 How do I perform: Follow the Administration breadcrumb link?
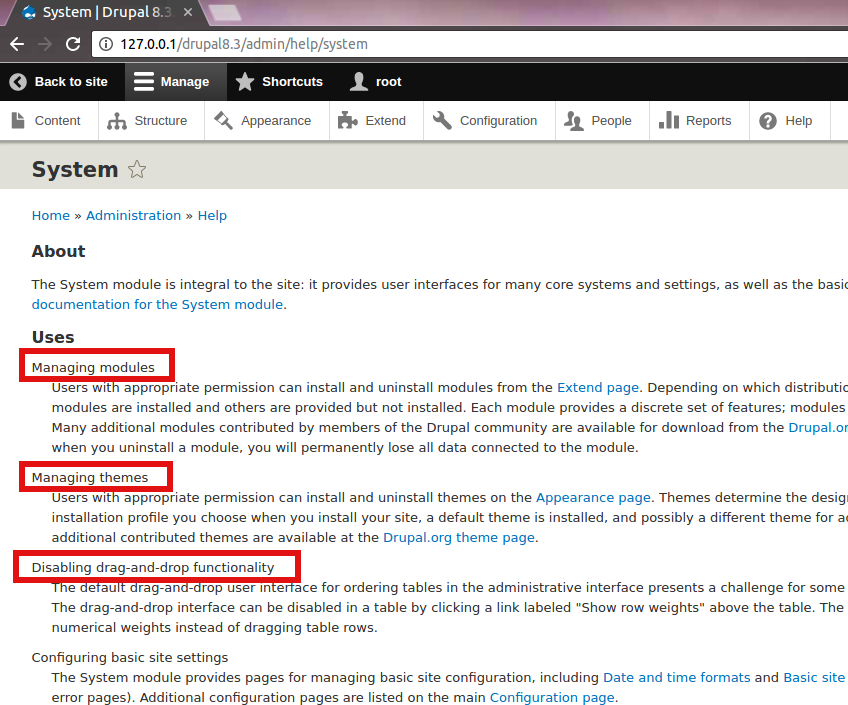click(134, 216)
